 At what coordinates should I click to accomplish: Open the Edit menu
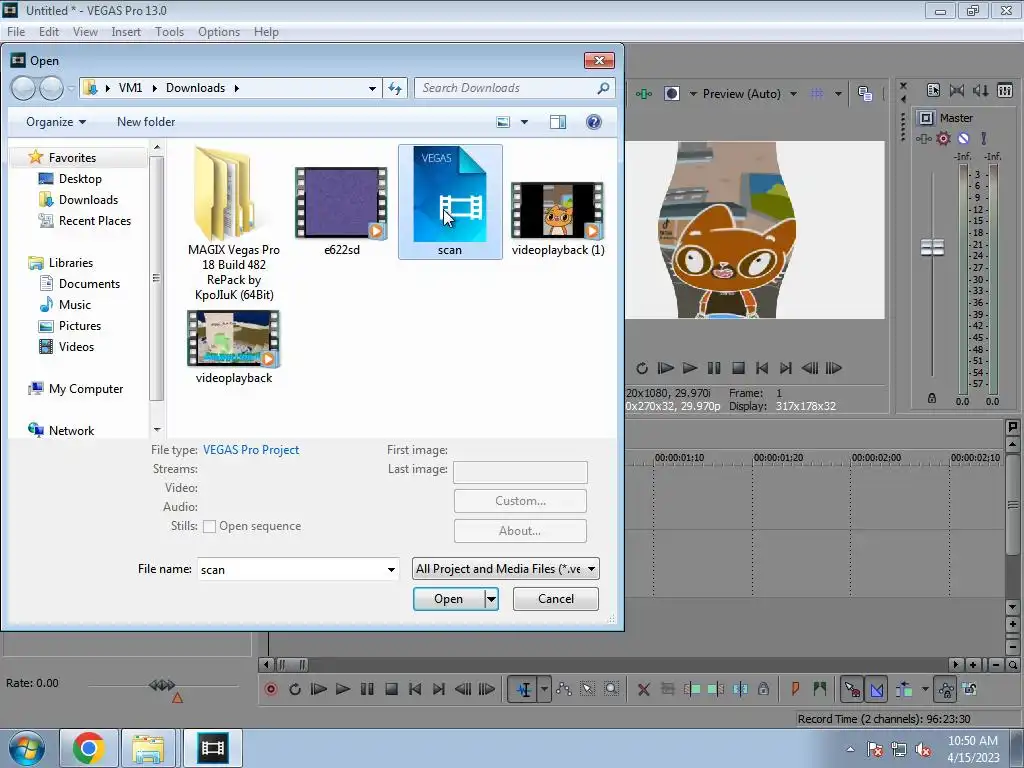click(x=48, y=31)
